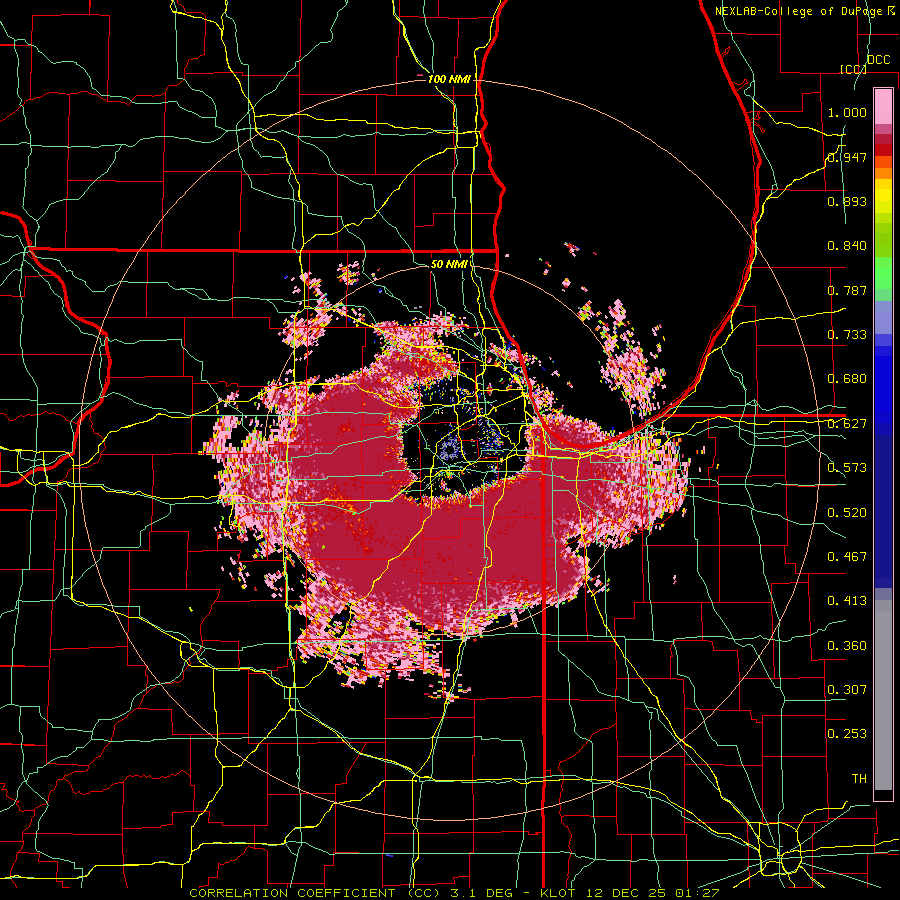Select the 0.787 scale value
The image size is (900, 900).
point(847,290)
